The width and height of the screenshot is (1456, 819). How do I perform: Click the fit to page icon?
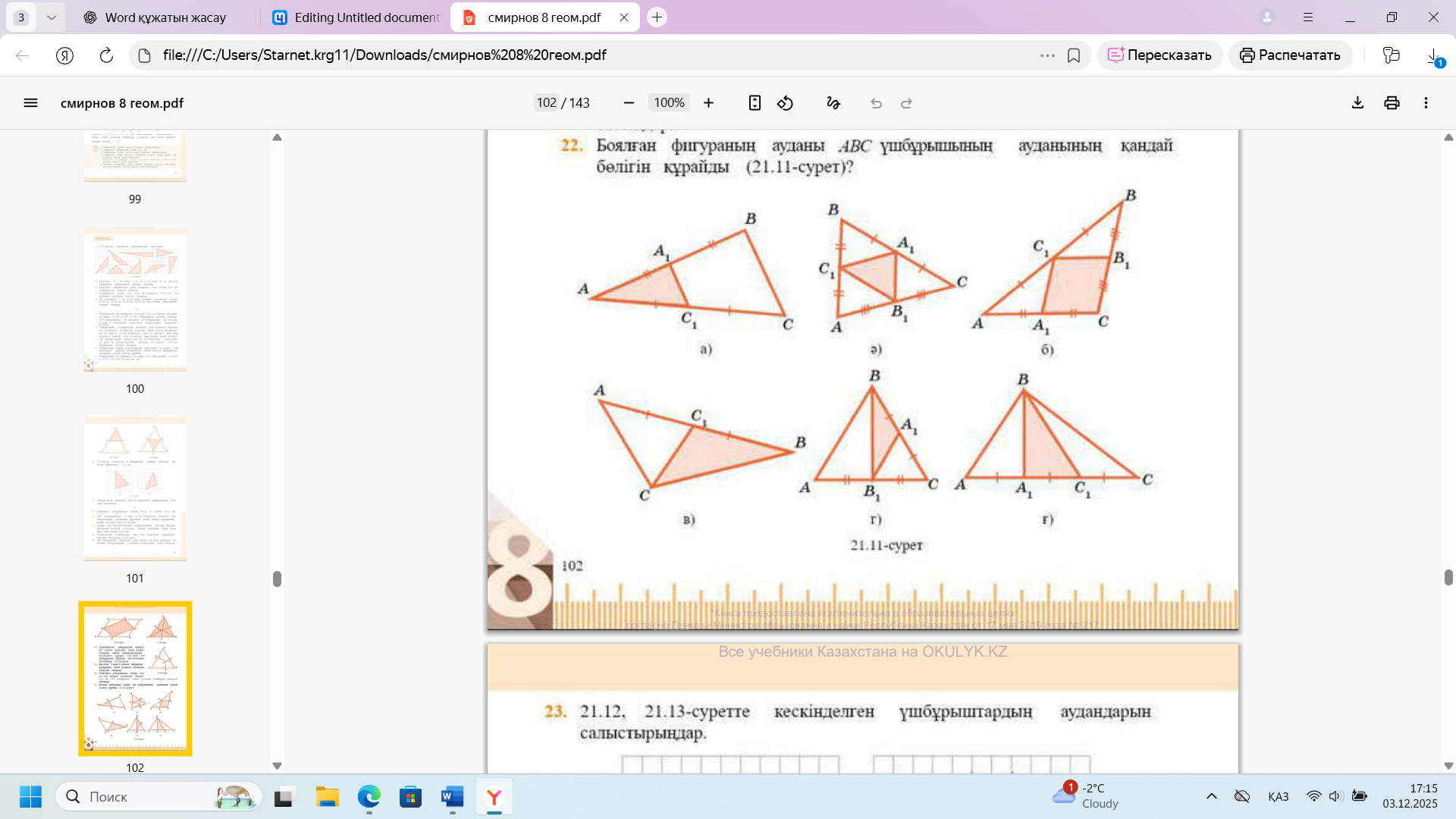[755, 103]
